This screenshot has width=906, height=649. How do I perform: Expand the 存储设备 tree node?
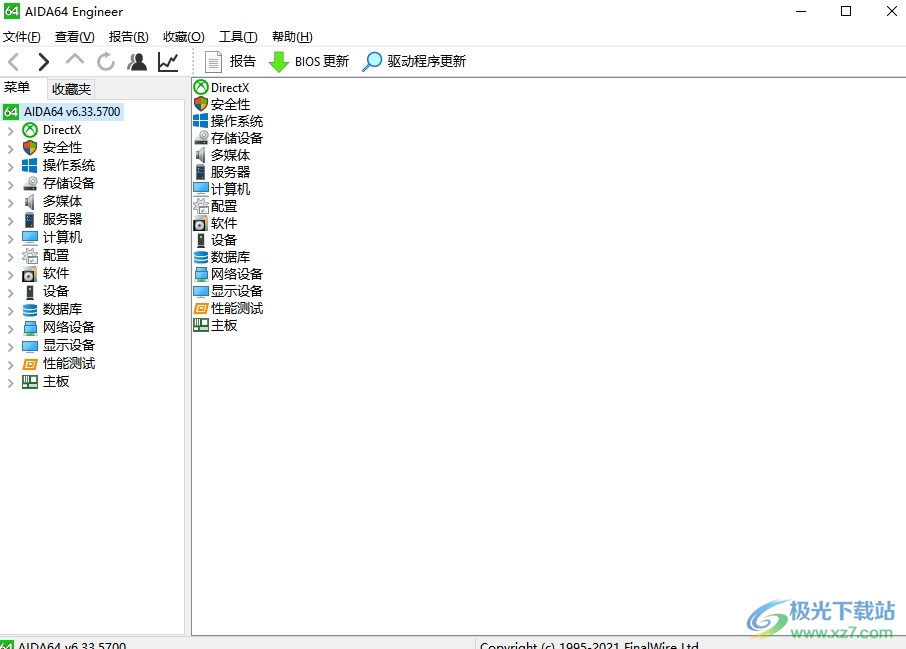point(10,185)
